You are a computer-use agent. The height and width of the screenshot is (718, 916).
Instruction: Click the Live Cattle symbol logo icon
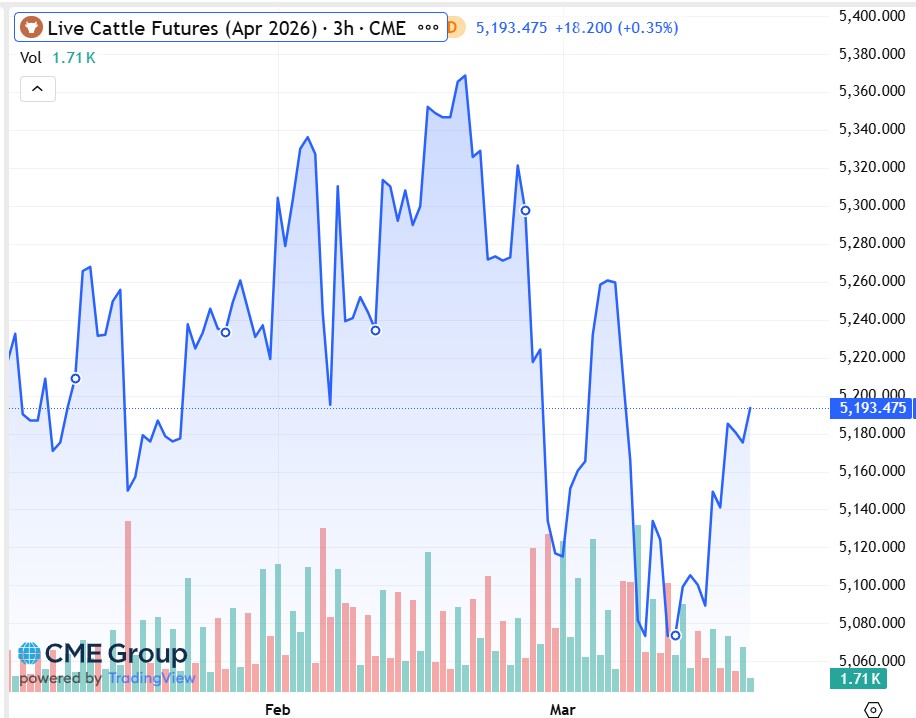pyautogui.click(x=31, y=27)
